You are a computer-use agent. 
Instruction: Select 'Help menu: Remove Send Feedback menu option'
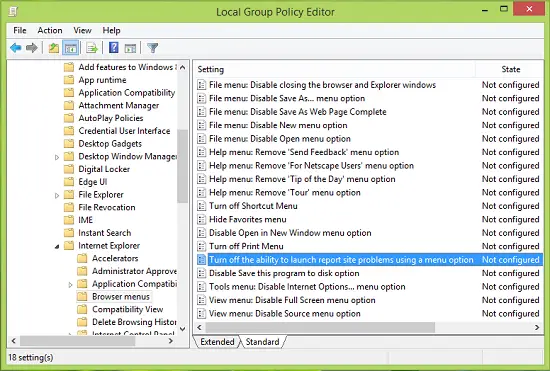coord(304,152)
